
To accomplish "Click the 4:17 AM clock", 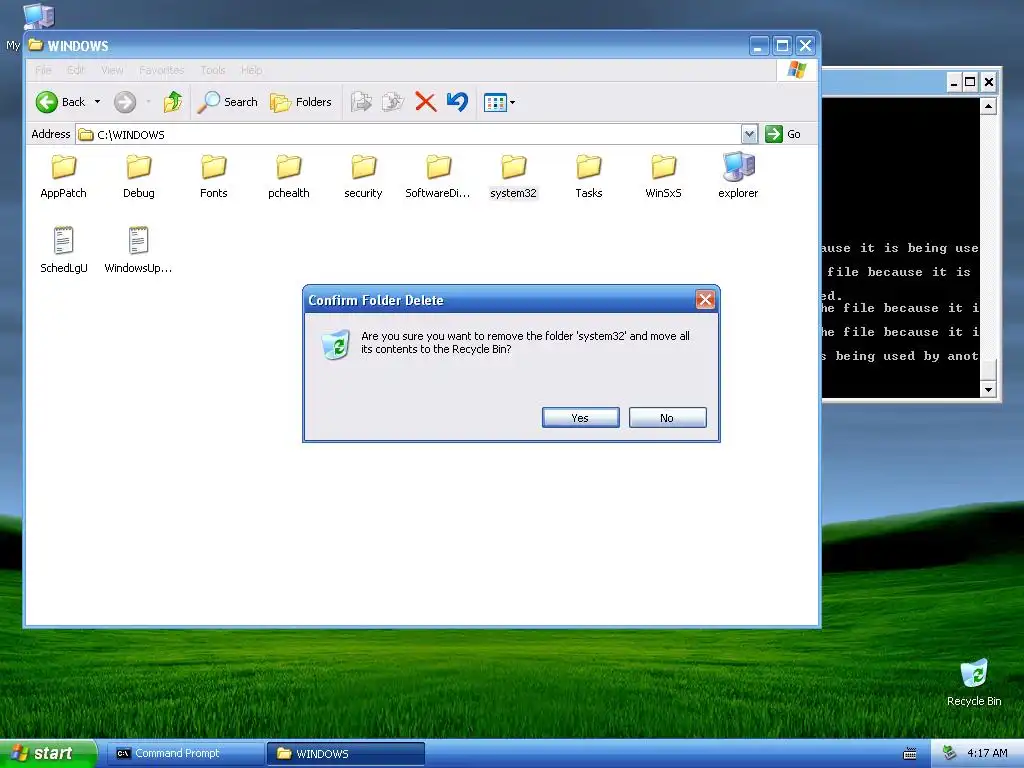I will click(x=987, y=754).
